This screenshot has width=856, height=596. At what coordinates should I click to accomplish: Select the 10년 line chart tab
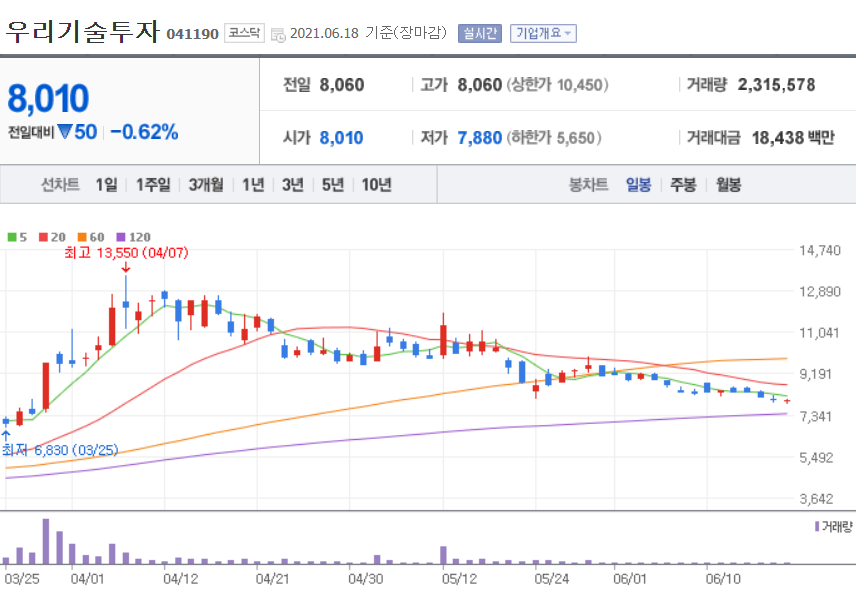(376, 185)
